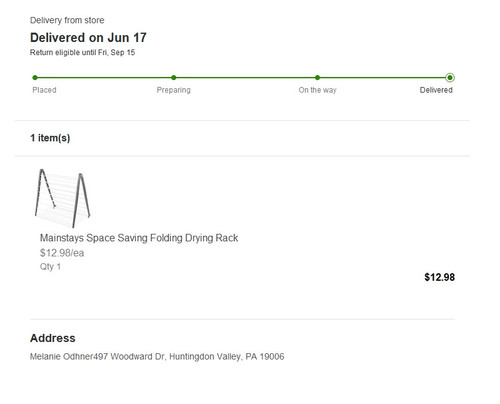Select the On the way status label

tap(317, 90)
